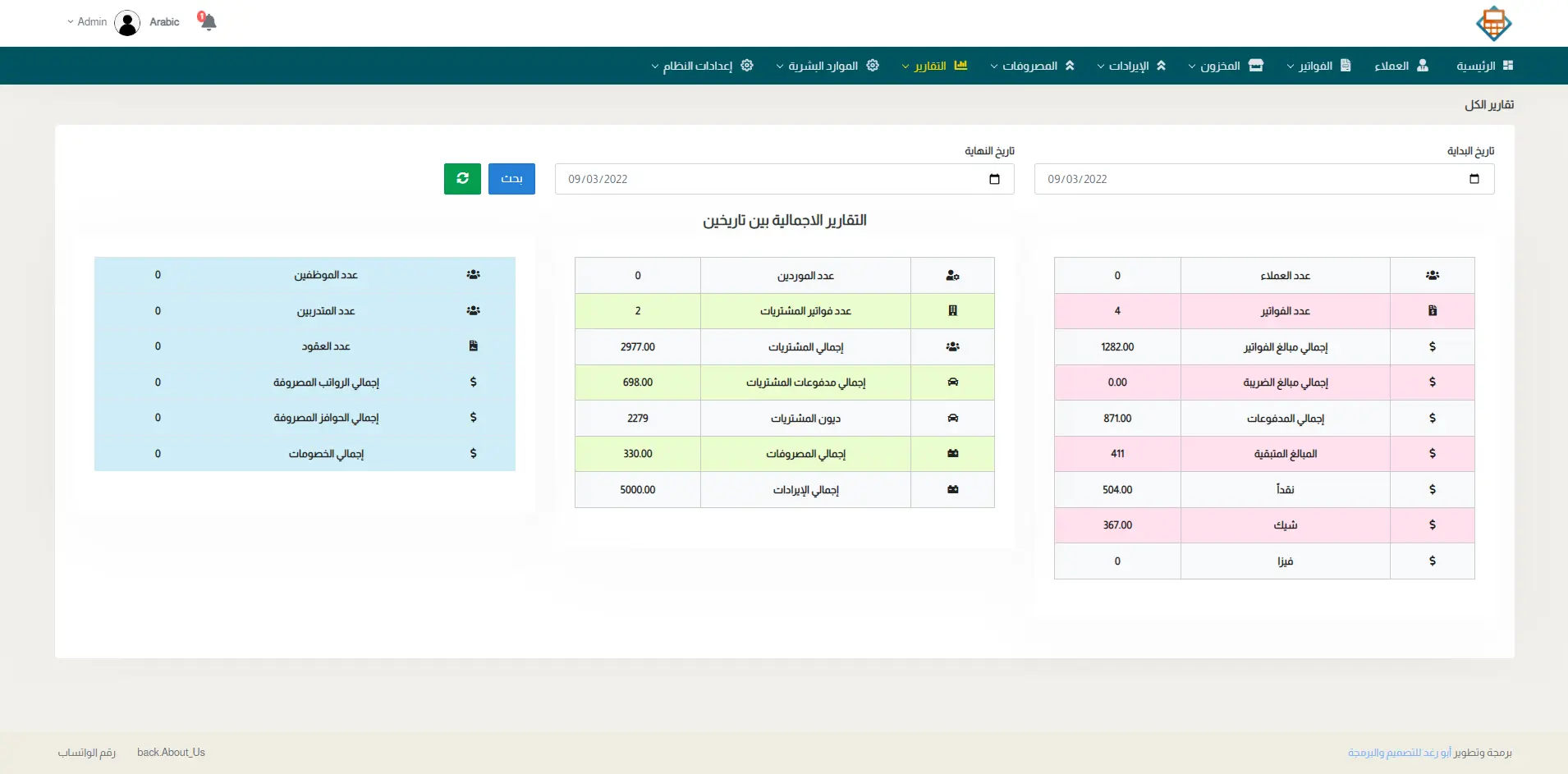Switch language via the Arabic label

pos(164,22)
